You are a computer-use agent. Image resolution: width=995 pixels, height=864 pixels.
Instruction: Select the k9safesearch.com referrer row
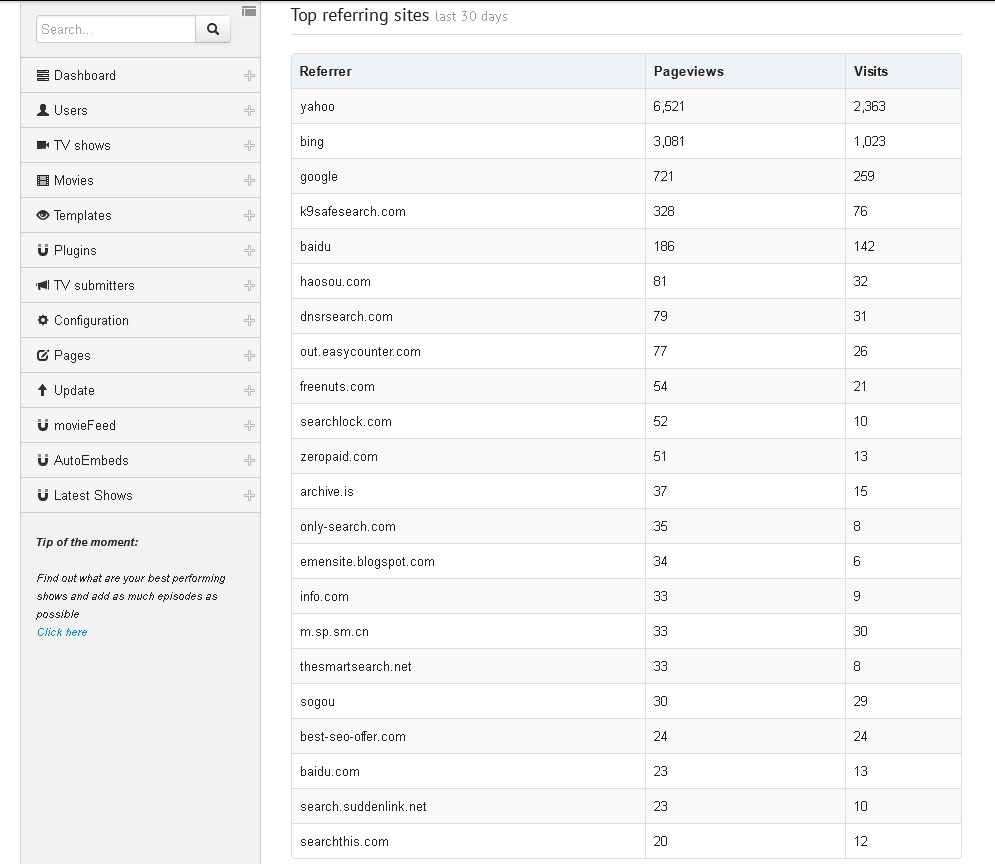pos(626,211)
